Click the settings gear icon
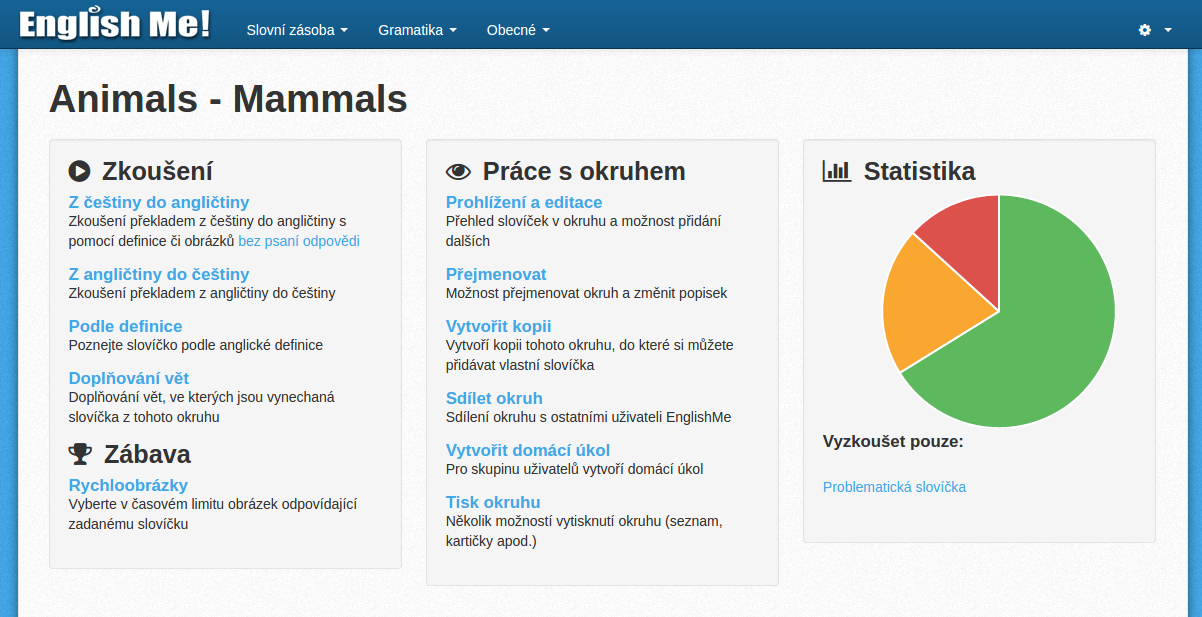This screenshot has height=617, width=1202. click(x=1145, y=30)
